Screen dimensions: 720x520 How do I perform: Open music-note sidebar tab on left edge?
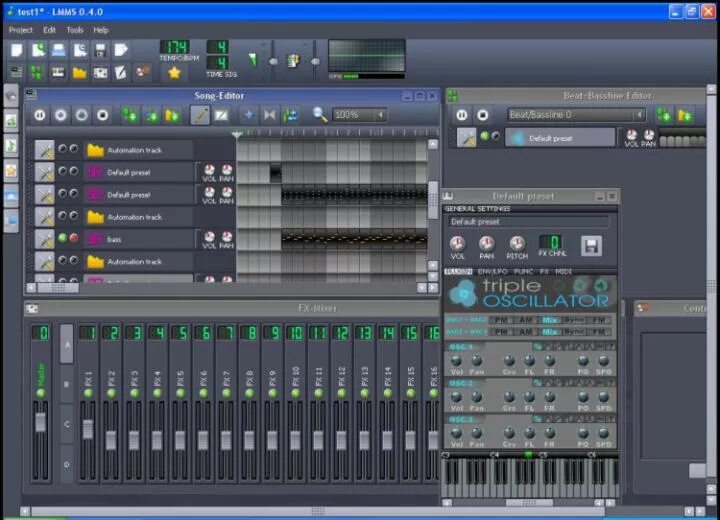(x=11, y=146)
